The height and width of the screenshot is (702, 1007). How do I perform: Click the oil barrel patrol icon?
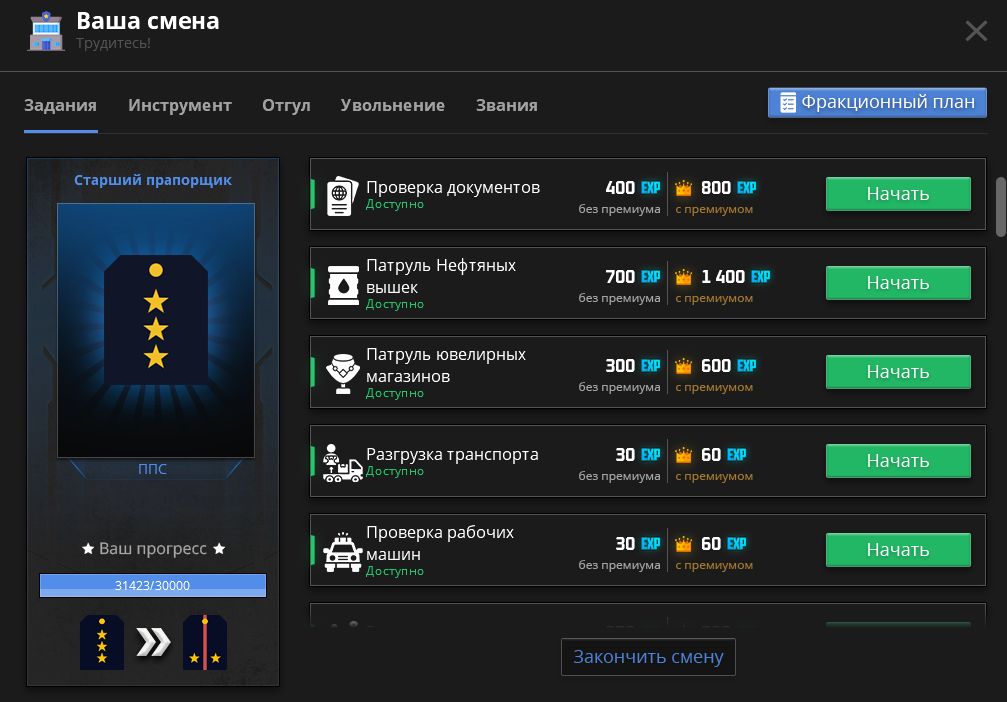(x=342, y=283)
